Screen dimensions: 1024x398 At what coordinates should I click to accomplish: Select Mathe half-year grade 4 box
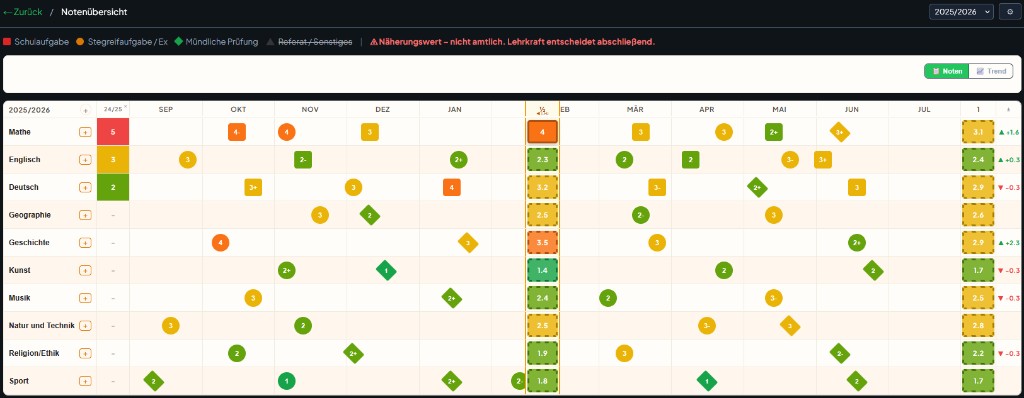coord(542,132)
